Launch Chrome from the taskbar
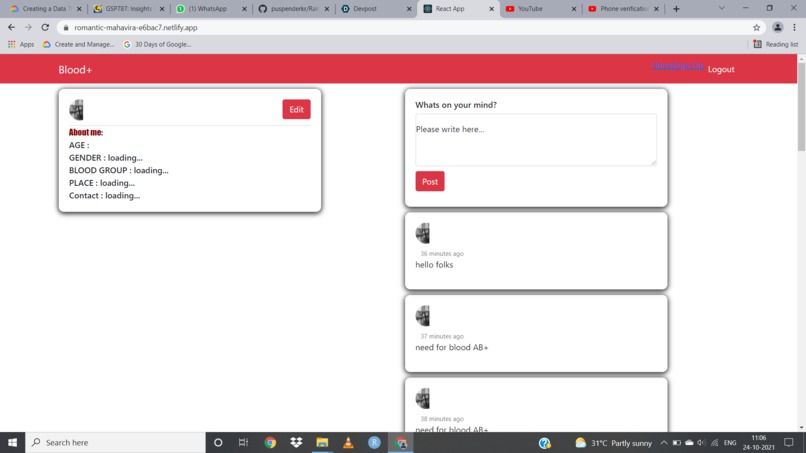 (270, 442)
